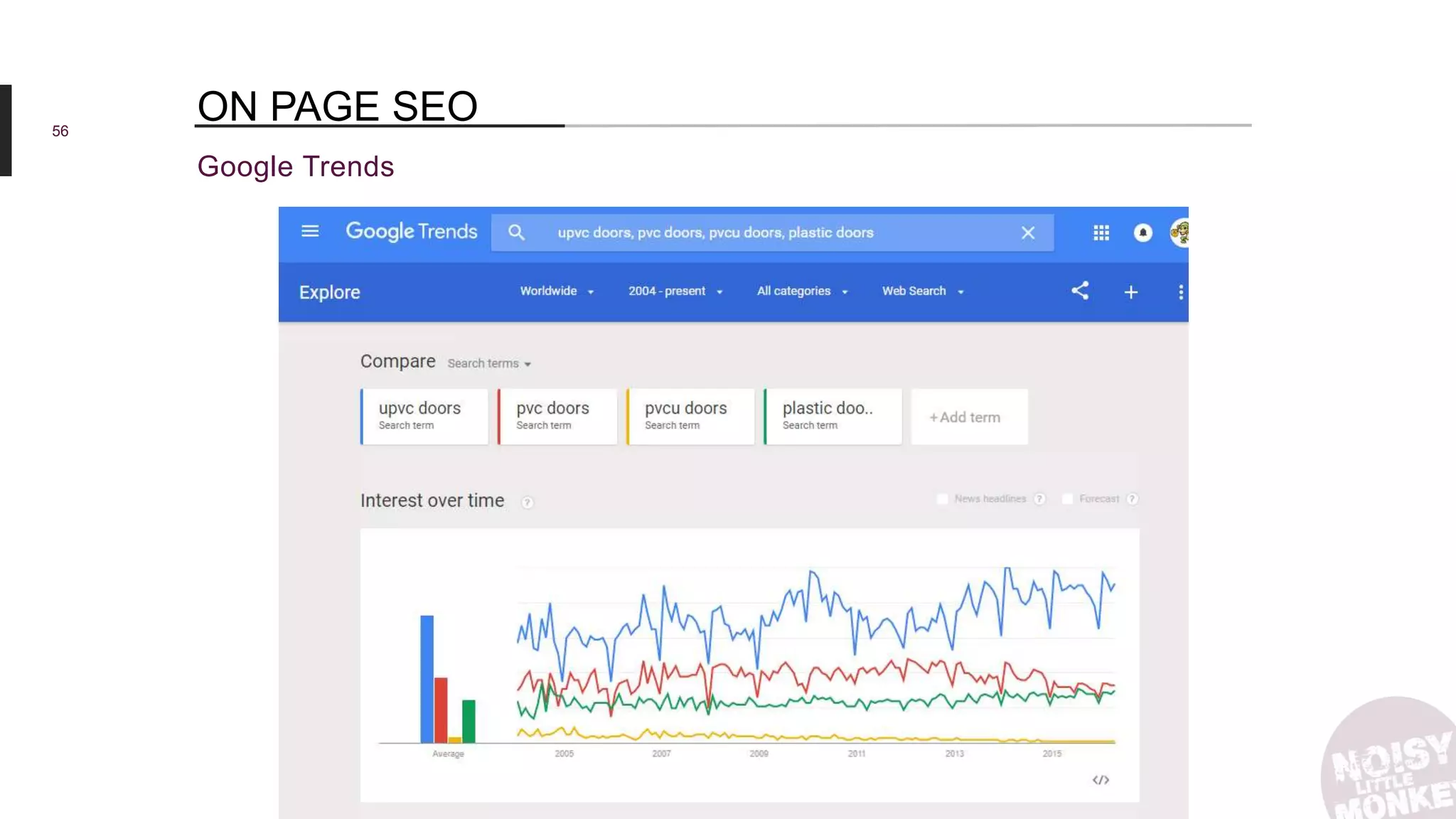Image resolution: width=1456 pixels, height=819 pixels.
Task: Click the search field with upvc doors terms
Action: 772,232
